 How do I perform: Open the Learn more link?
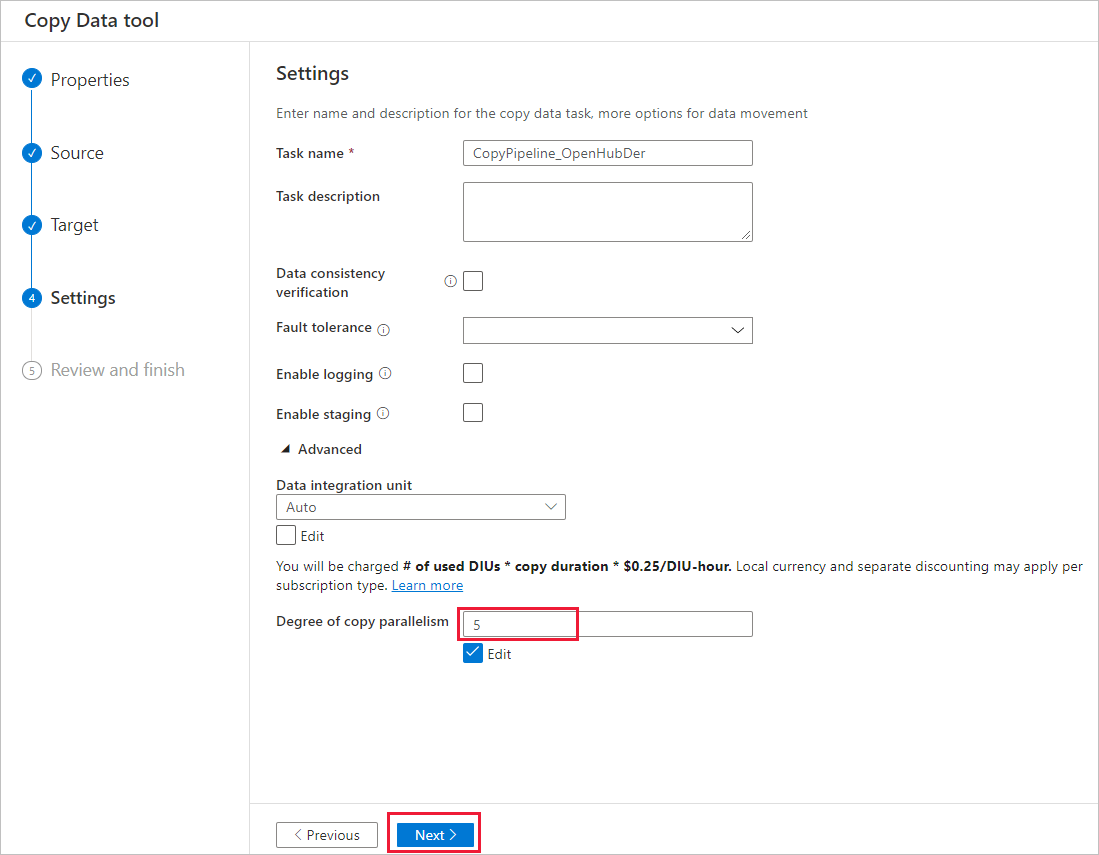427,585
